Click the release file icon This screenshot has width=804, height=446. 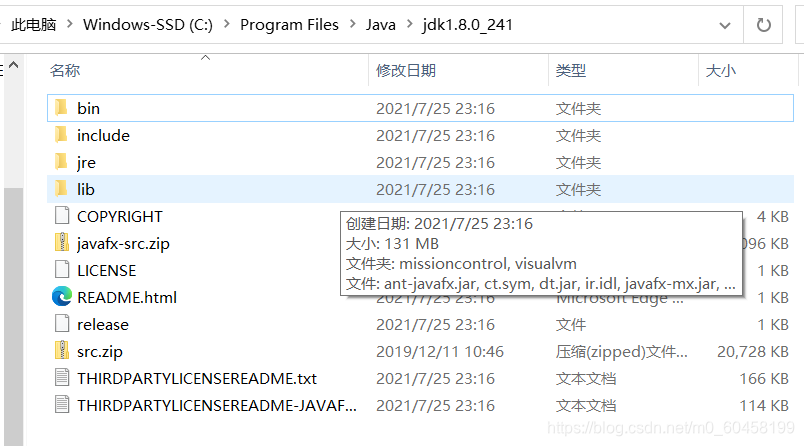62,324
